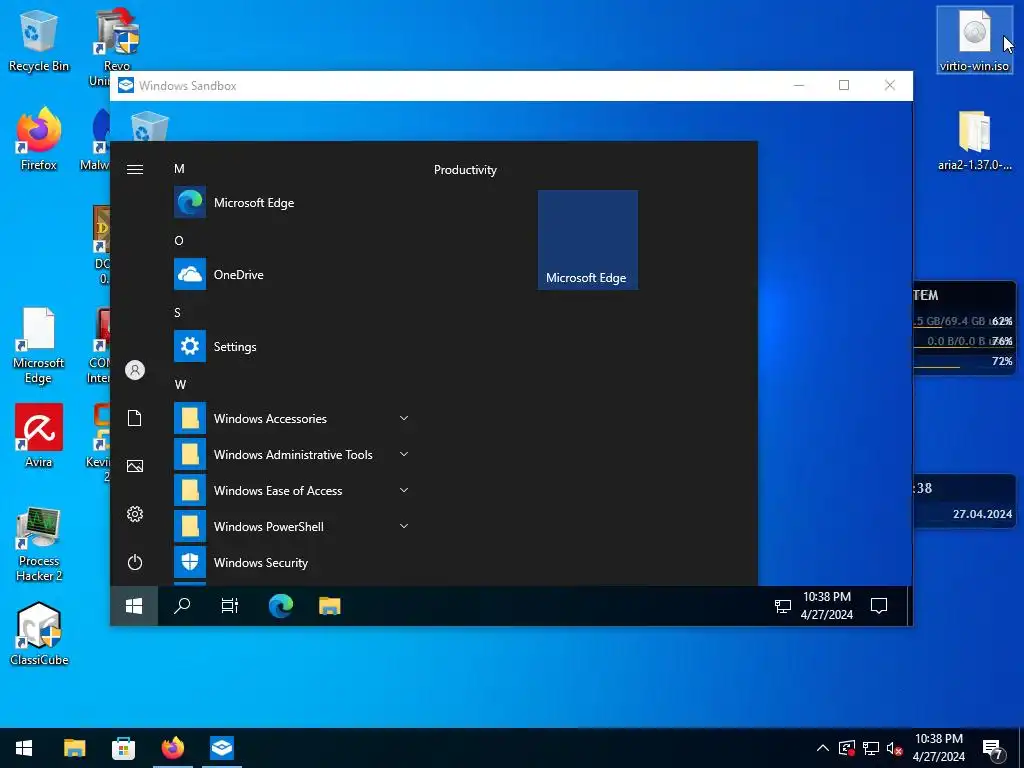Select the Avira desktop shortcut
Image resolution: width=1024 pixels, height=768 pixels.
39,436
